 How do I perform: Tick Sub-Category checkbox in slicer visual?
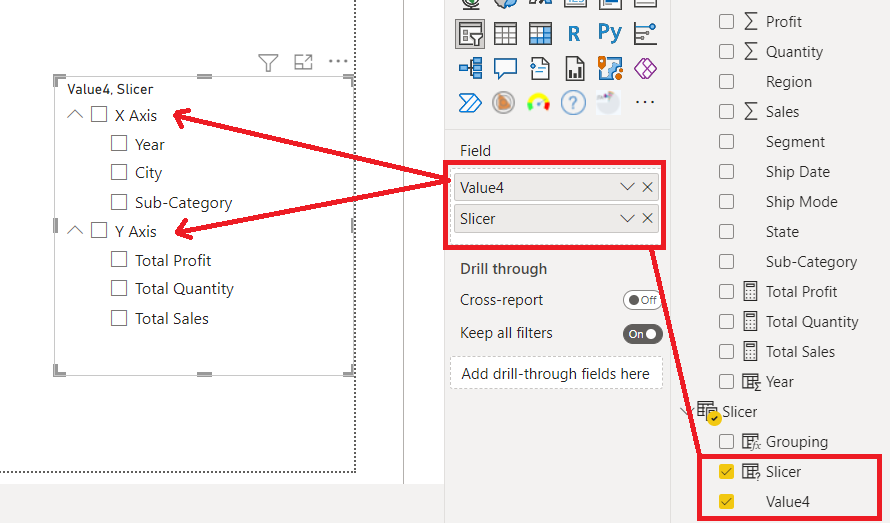pos(119,202)
